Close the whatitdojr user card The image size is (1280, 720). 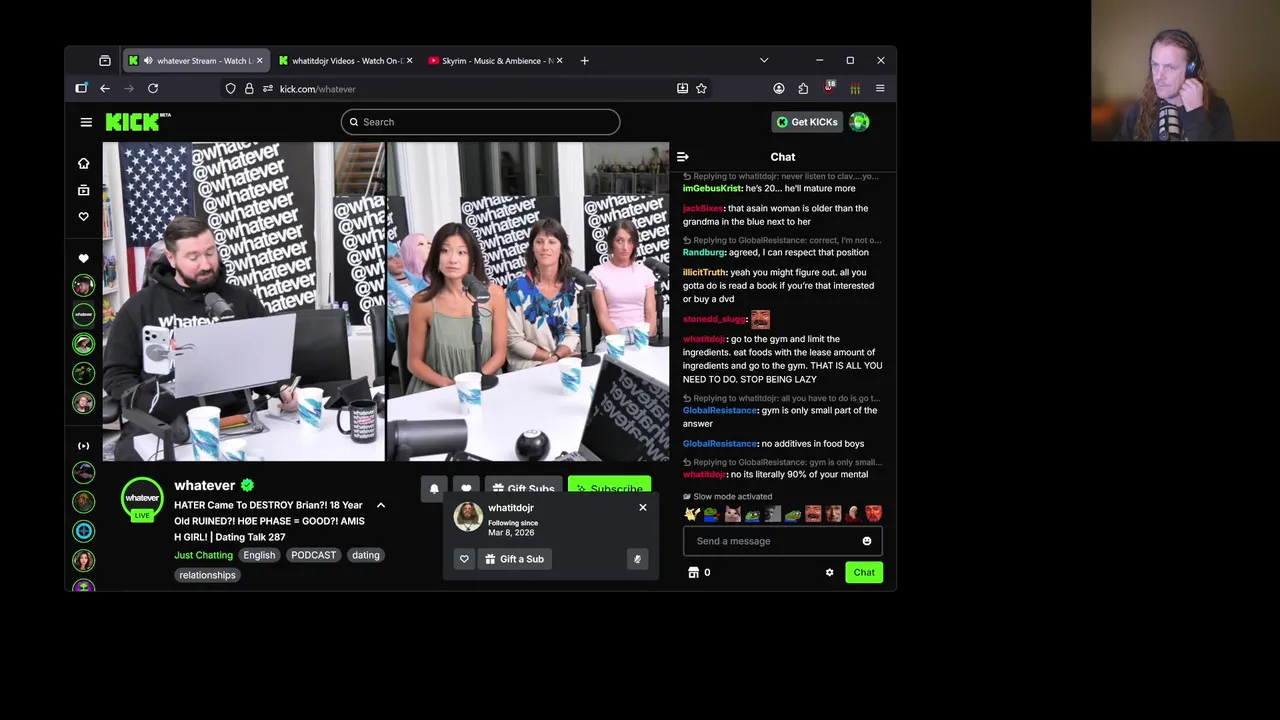[x=643, y=508]
